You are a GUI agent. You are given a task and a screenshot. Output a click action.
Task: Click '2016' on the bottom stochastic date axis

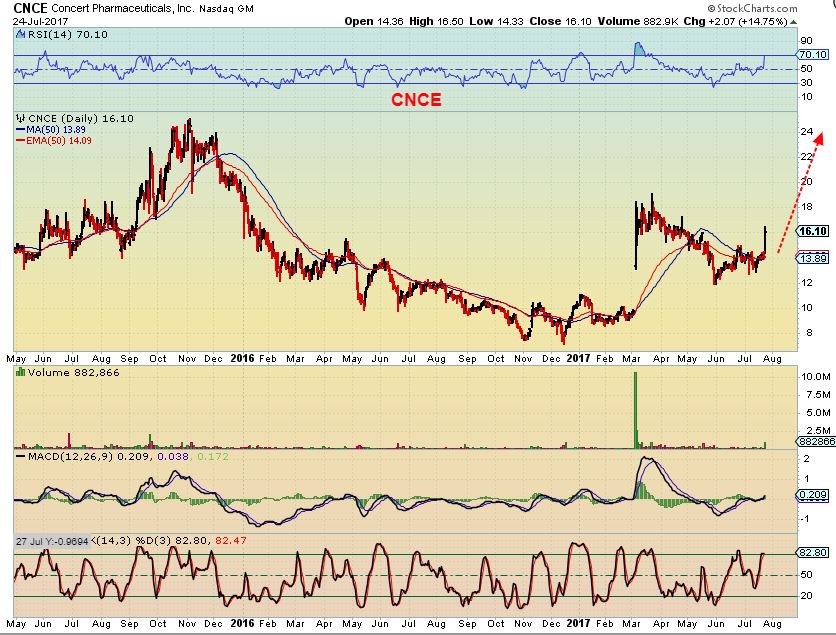242,623
